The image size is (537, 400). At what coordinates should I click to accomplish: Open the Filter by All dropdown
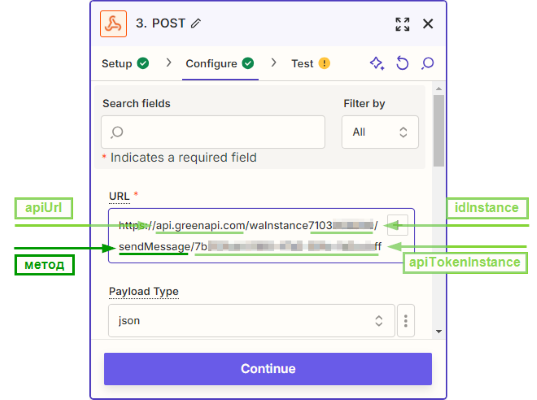380,132
